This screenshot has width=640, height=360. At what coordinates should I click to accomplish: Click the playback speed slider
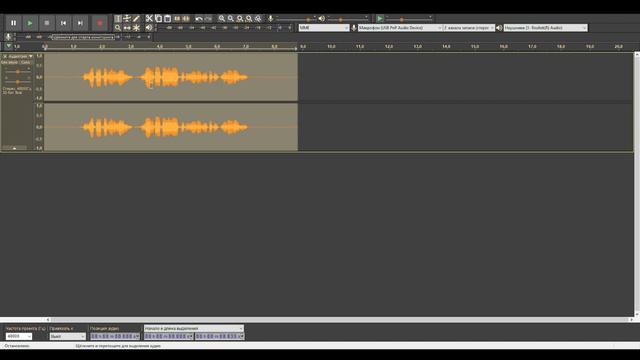(x=409, y=19)
